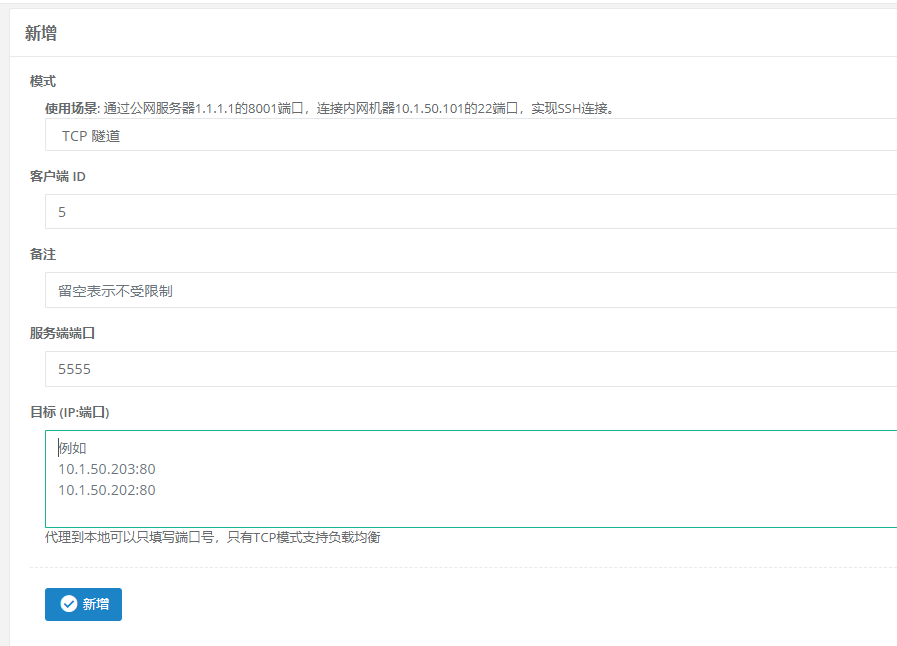Screen dimensions: 897x646
Task: Click the 新增 page heading
Action: (41, 33)
